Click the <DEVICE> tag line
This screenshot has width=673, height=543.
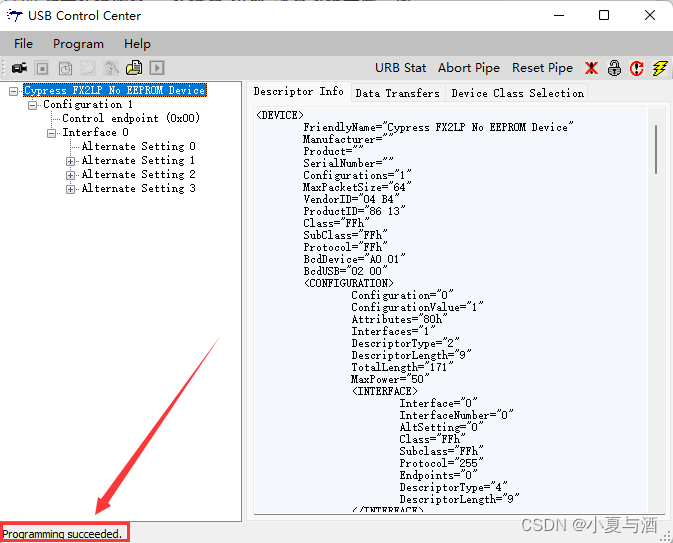point(279,115)
